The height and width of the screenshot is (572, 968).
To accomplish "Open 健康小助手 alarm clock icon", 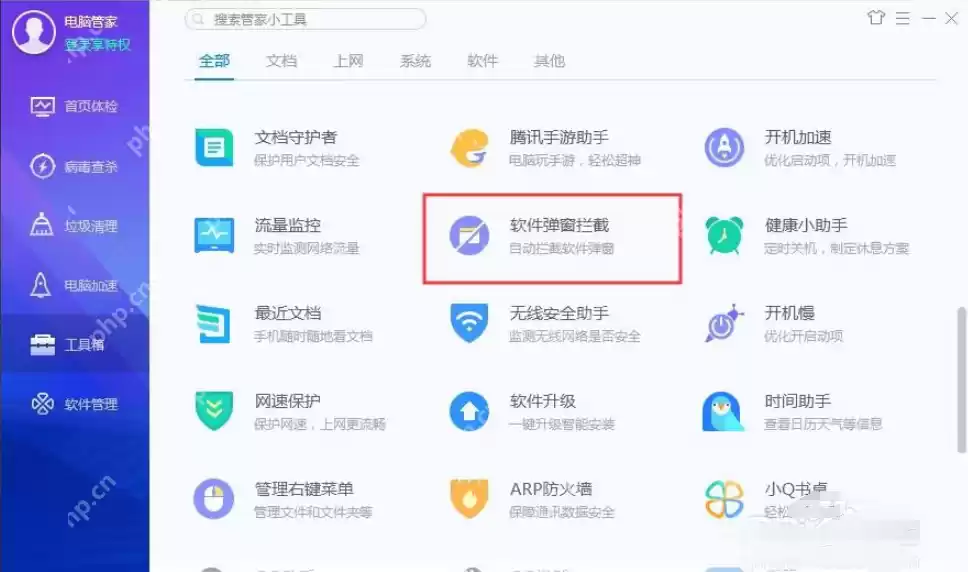I will pos(724,236).
